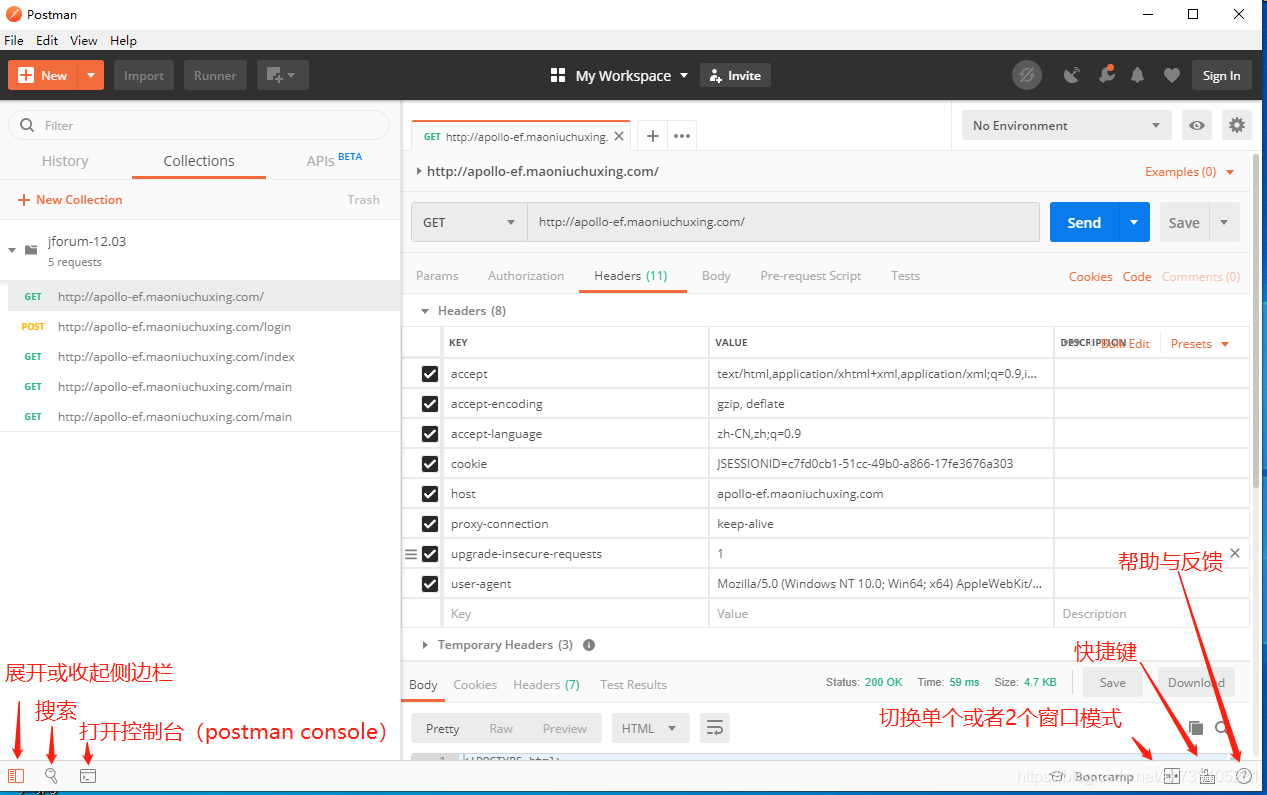Click the blue Send button
This screenshot has width=1267, height=795.
click(1084, 222)
